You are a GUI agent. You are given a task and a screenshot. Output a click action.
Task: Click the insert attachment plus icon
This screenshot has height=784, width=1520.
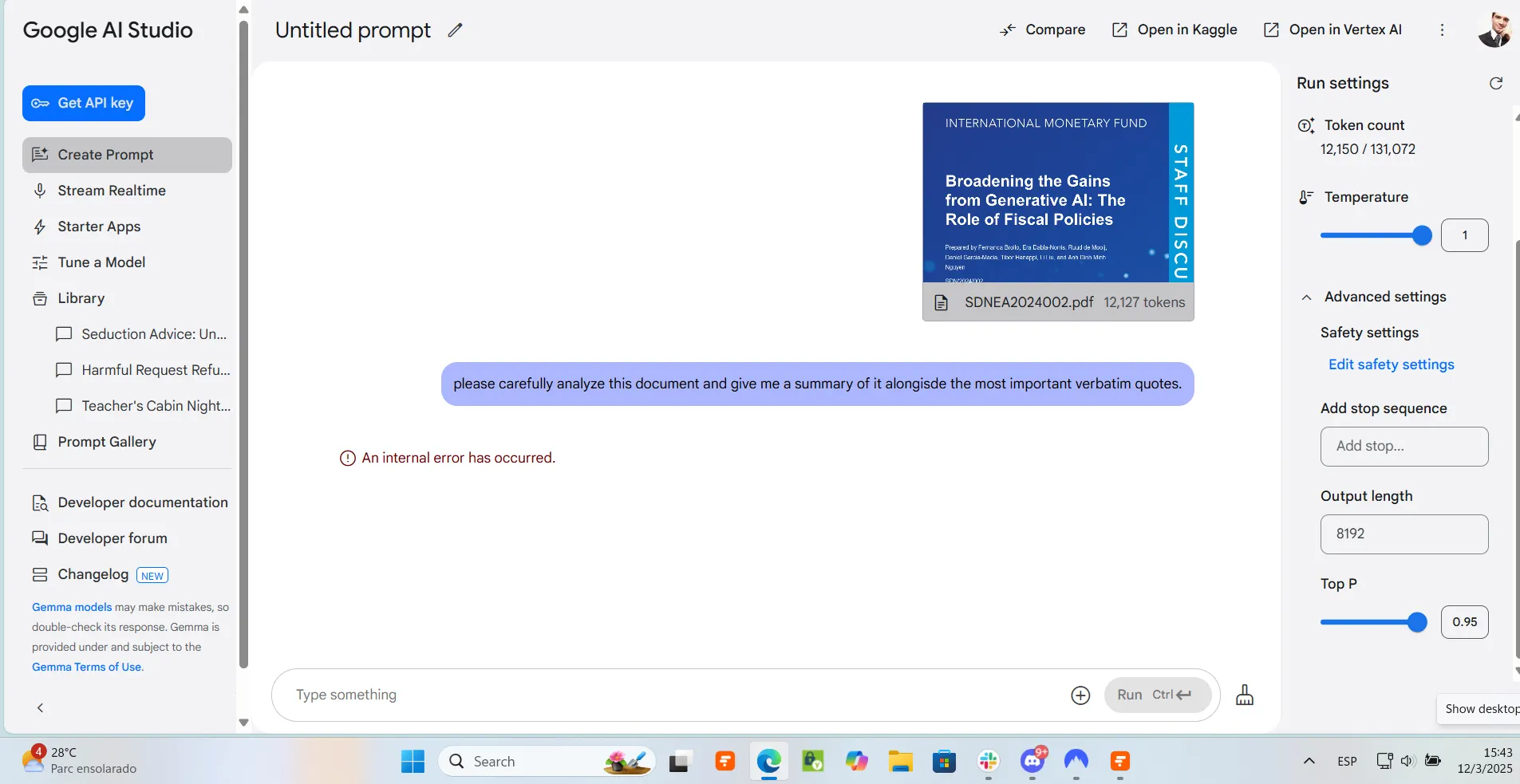click(x=1080, y=695)
